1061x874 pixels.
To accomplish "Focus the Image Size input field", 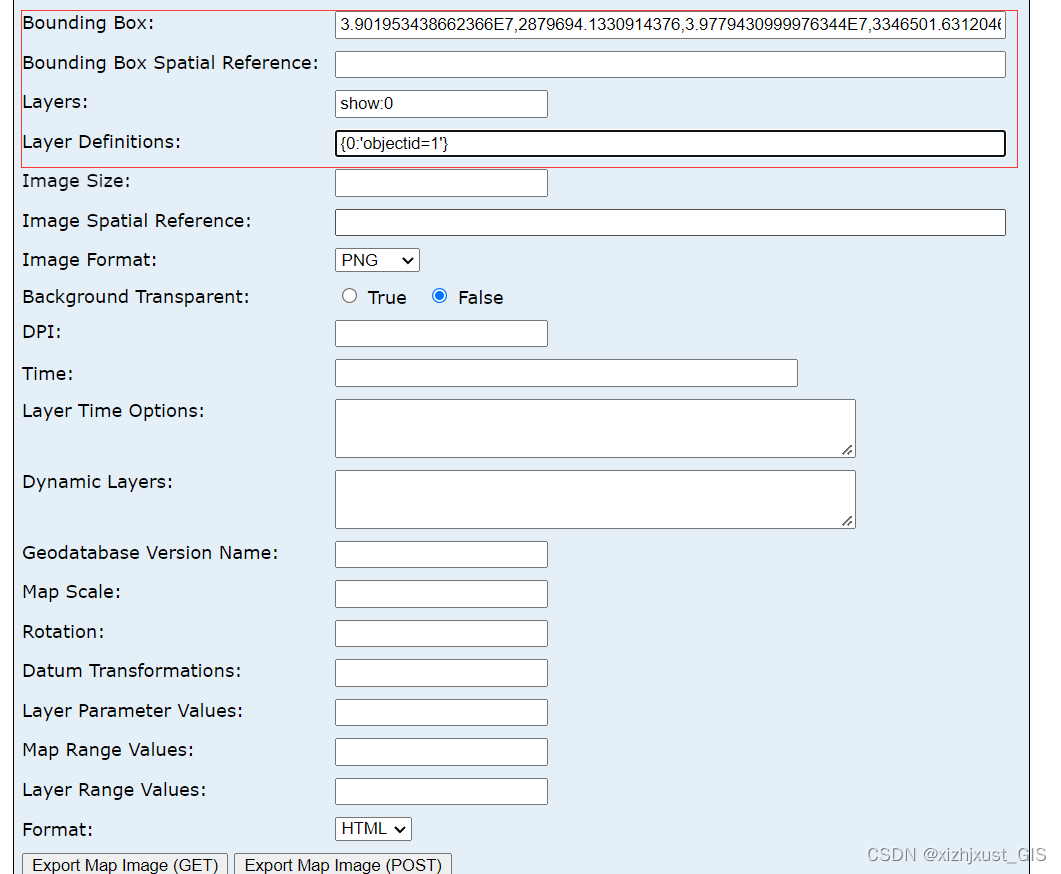I will (440, 182).
